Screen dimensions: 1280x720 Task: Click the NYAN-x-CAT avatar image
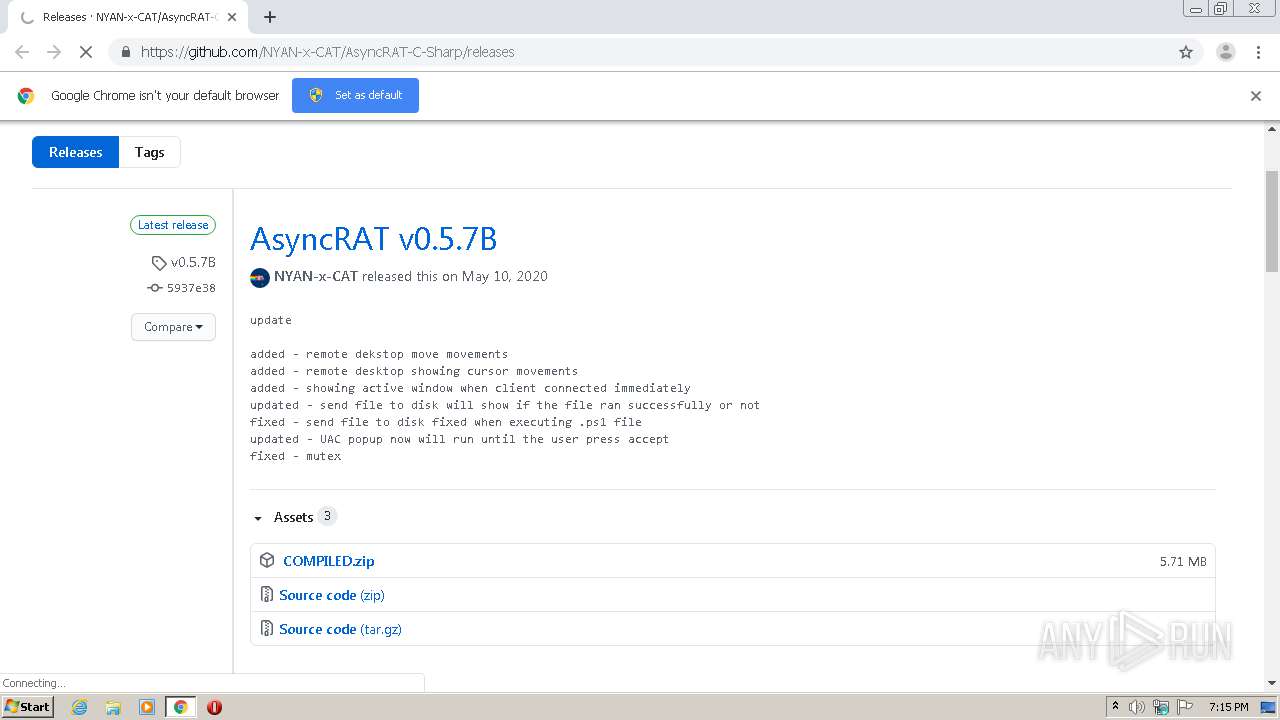pyautogui.click(x=260, y=278)
